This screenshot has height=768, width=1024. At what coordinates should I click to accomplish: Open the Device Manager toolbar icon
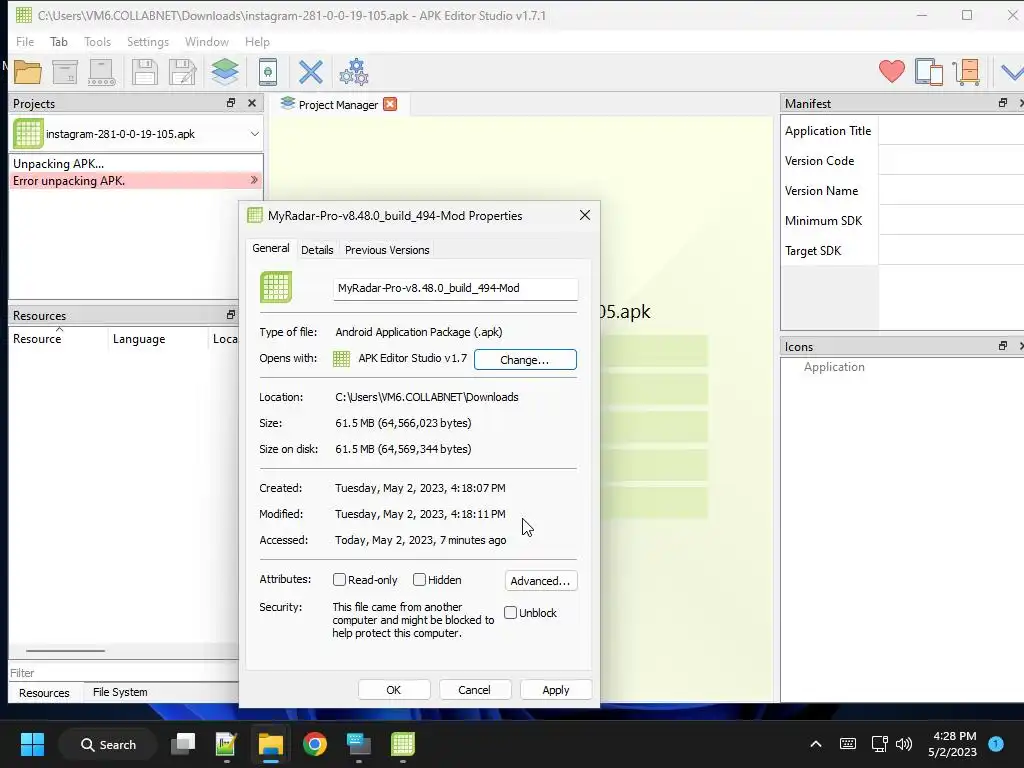point(929,72)
